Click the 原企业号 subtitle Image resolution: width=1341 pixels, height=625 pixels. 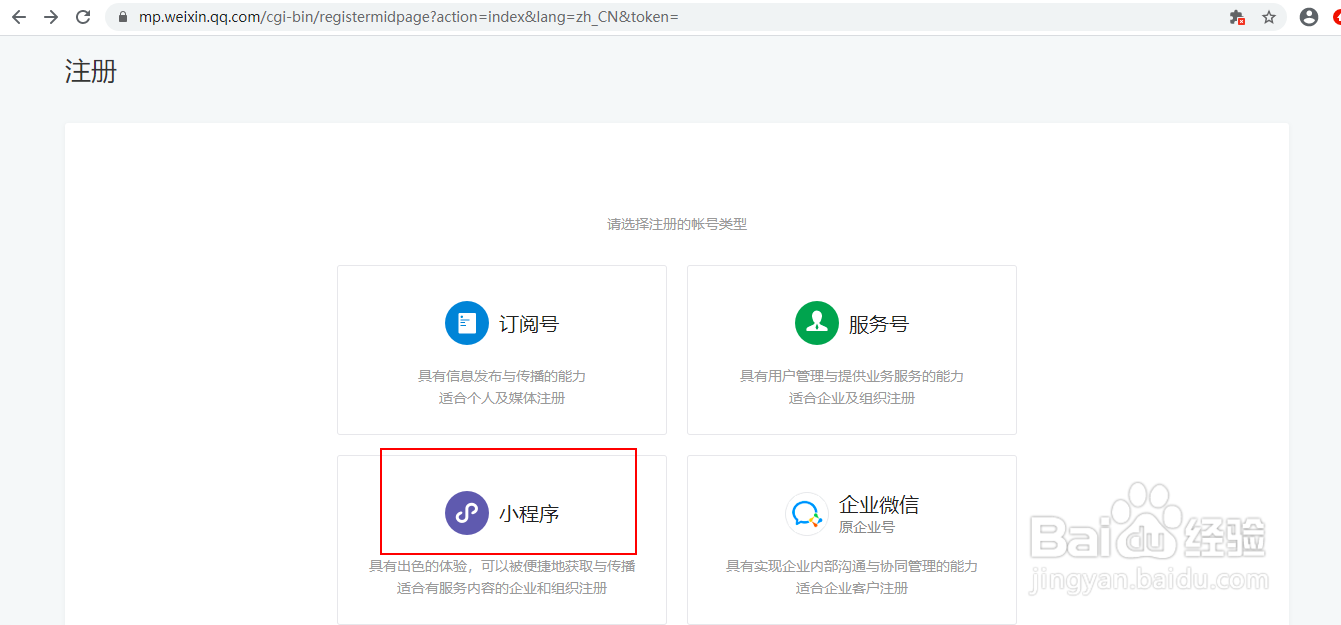point(867,527)
